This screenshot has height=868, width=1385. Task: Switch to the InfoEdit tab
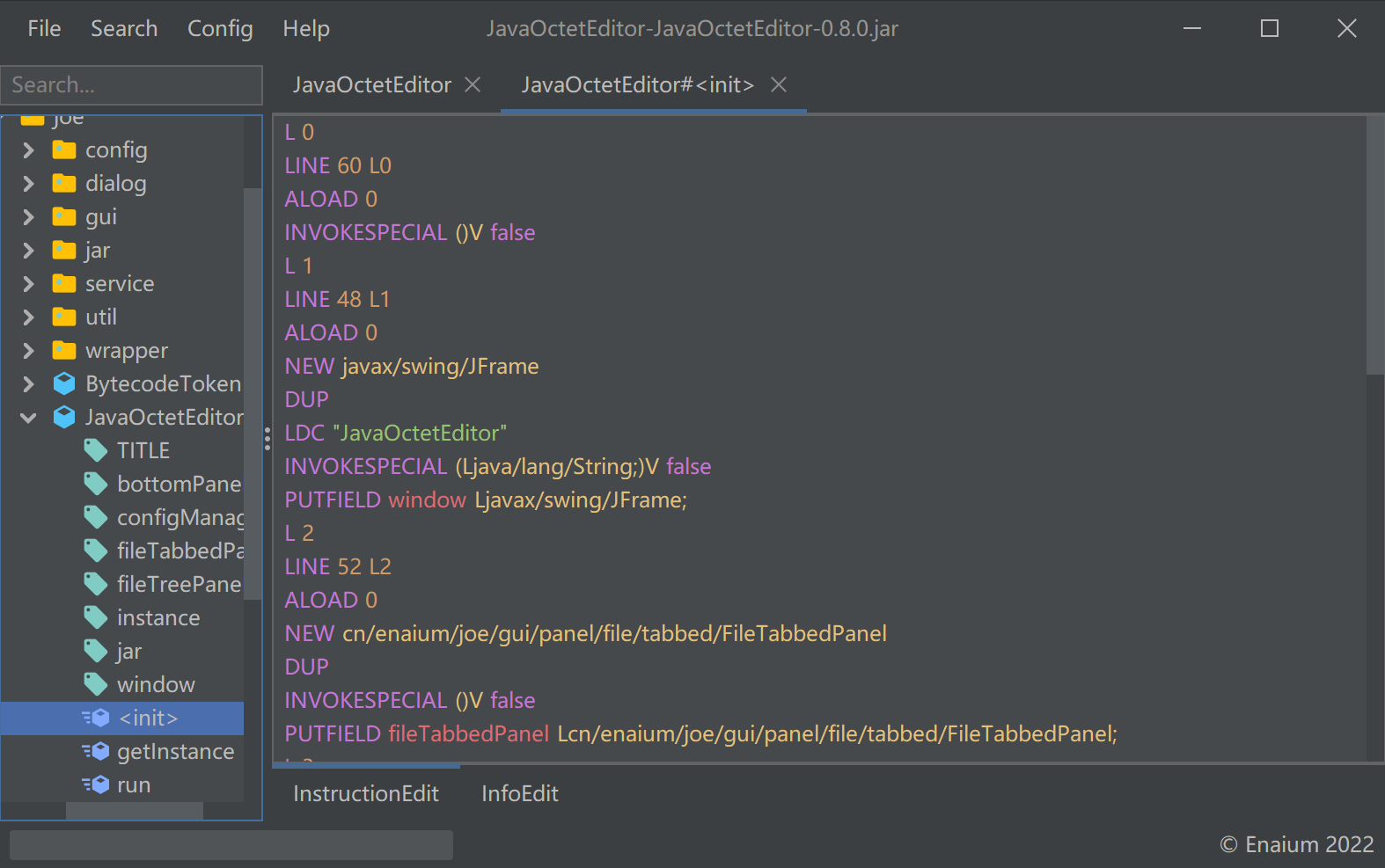point(519,794)
